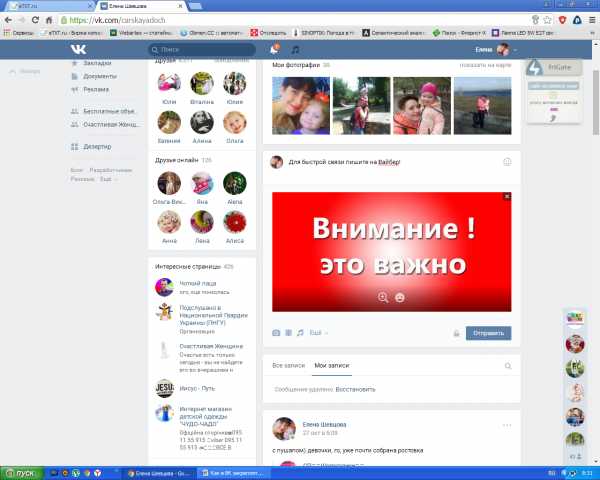Click the Отправить button
600x480 pixels.
pos(488,333)
